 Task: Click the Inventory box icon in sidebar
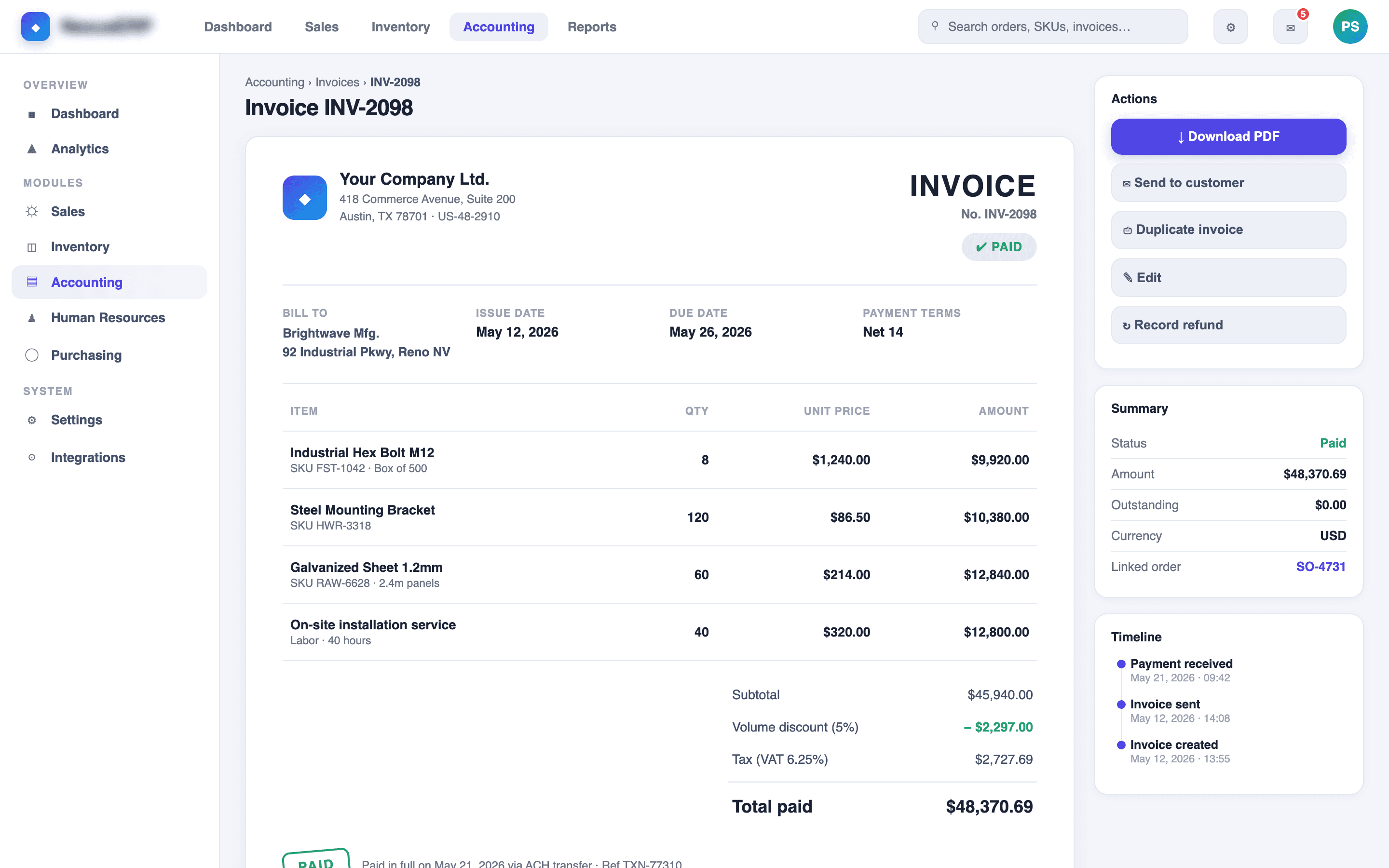(x=32, y=247)
